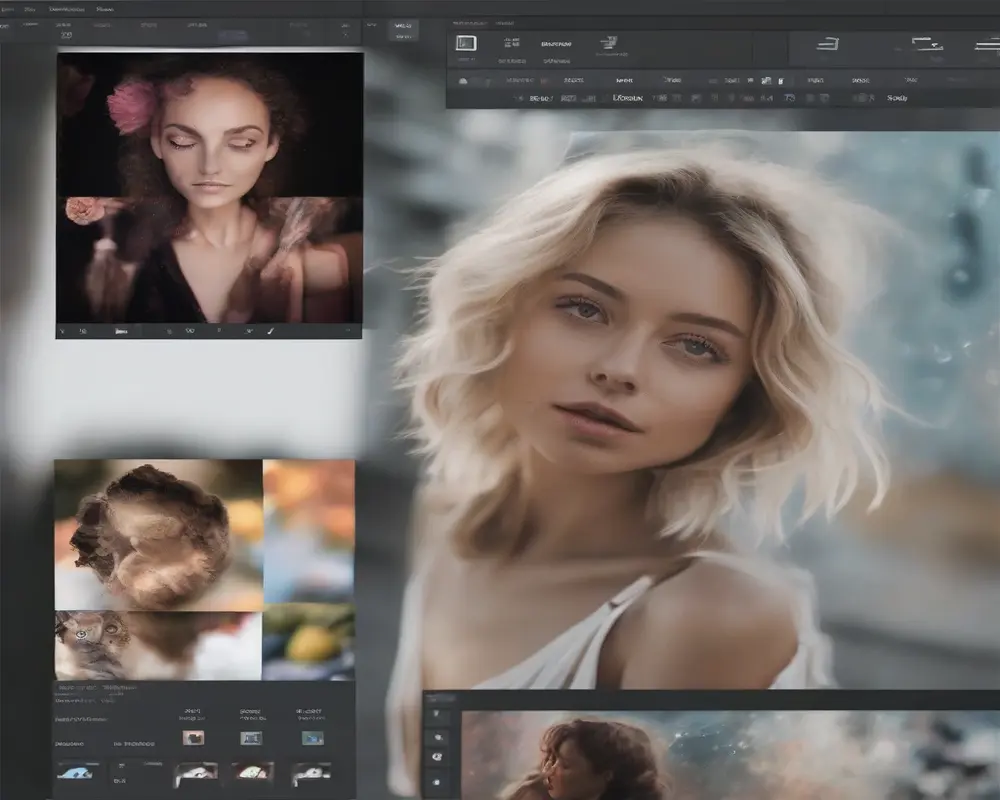This screenshot has height=800, width=1000.
Task: Open the flower-haired woman portrait preview
Action: pos(209,188)
